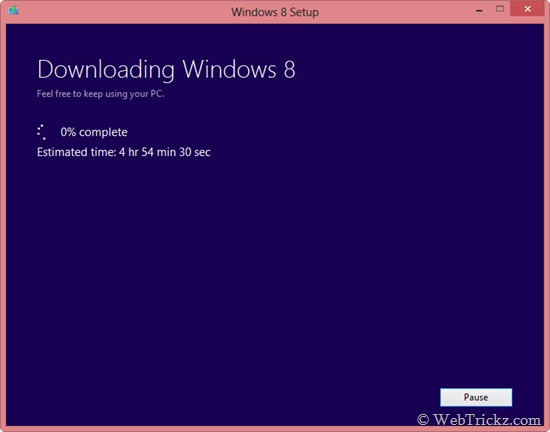Click the "4 hr 54 min 30 sec" value
The width and height of the screenshot is (550, 432).
click(165, 152)
